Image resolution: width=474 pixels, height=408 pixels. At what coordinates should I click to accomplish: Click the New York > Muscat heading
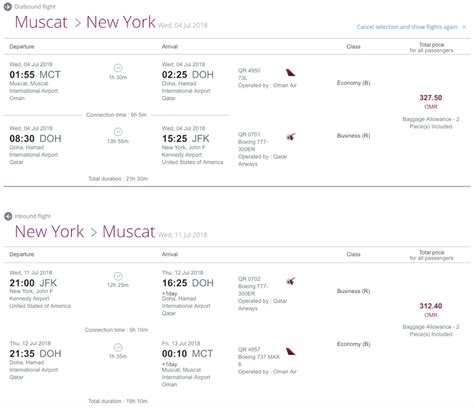85,231
